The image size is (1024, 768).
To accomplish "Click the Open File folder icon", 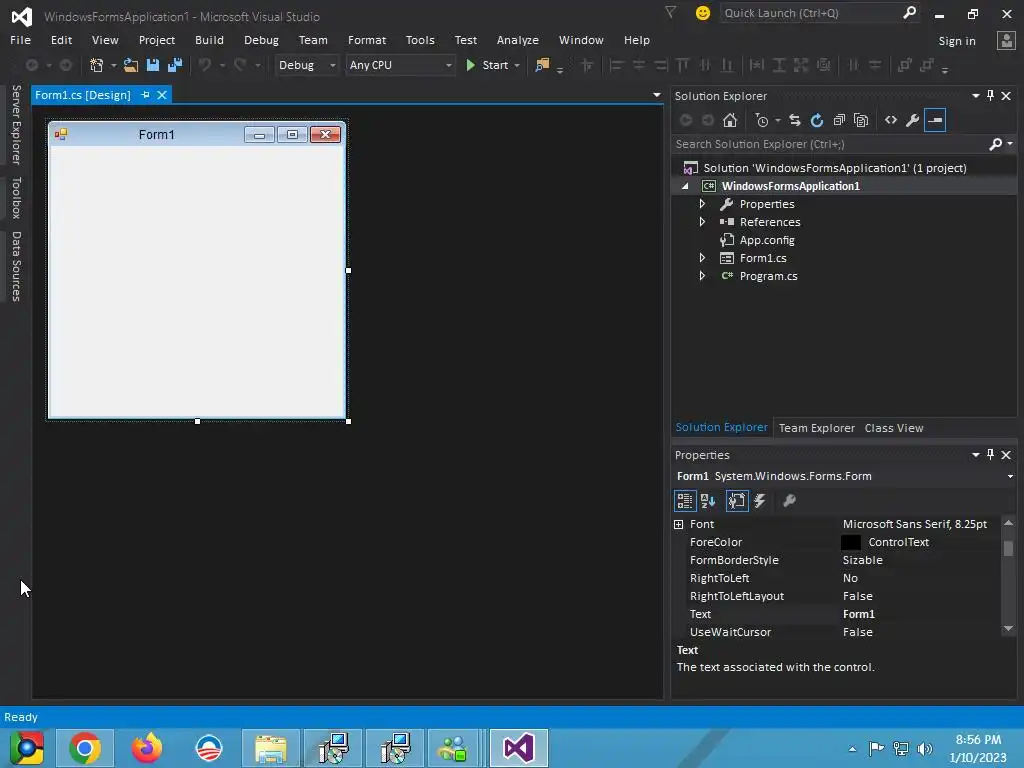I will click(131, 65).
